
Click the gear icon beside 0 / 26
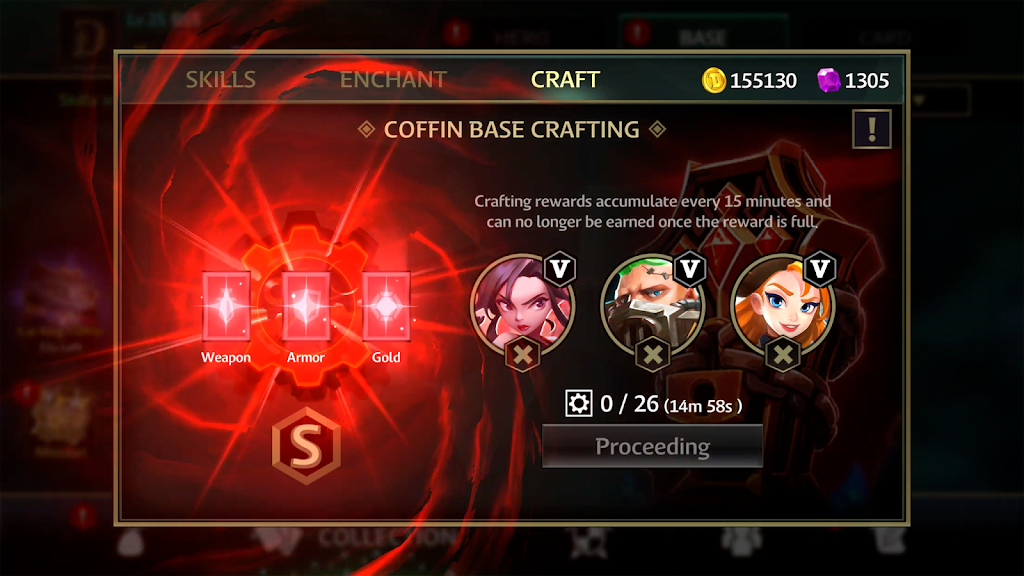579,404
